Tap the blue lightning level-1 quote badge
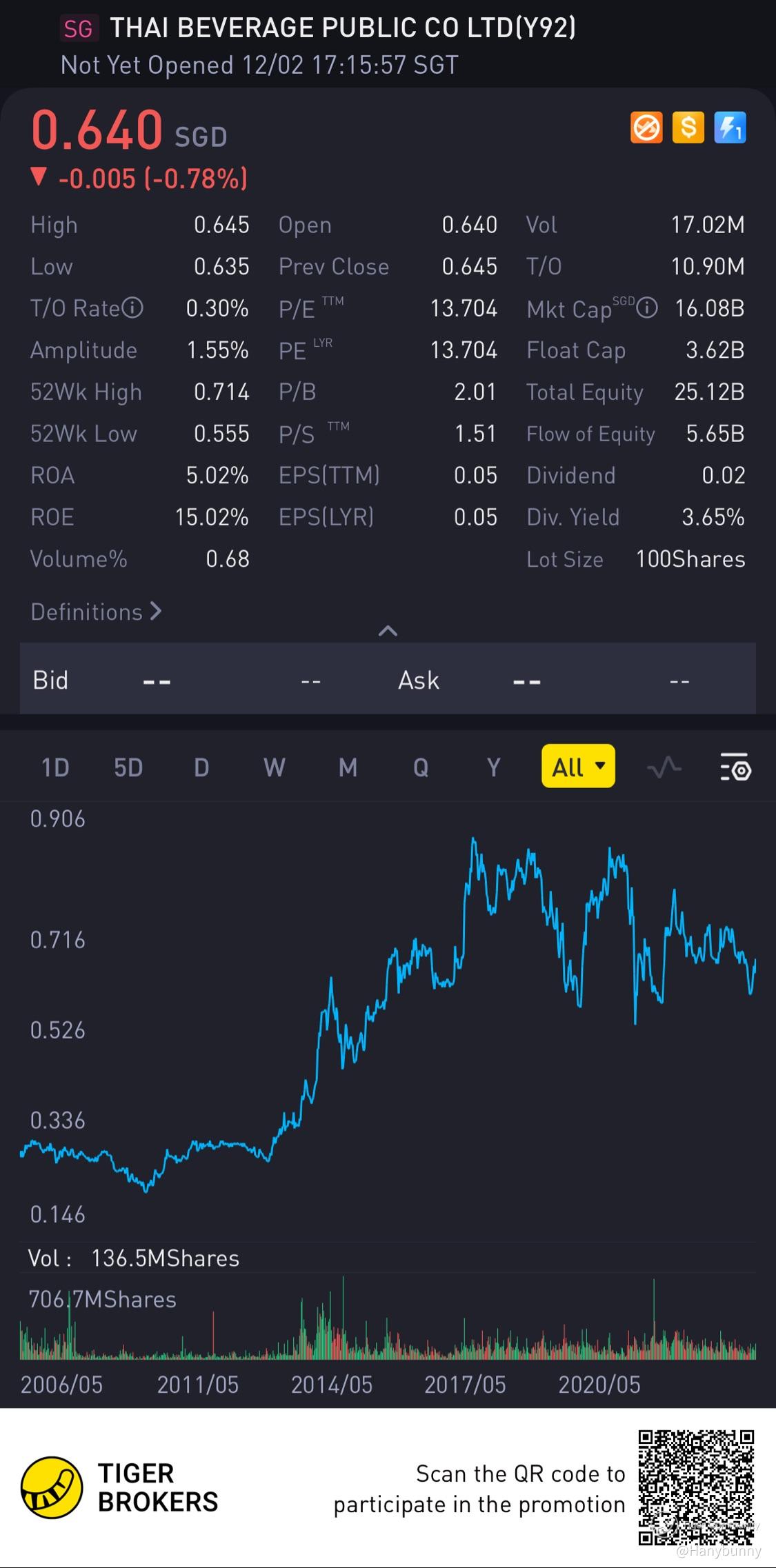 pos(730,128)
